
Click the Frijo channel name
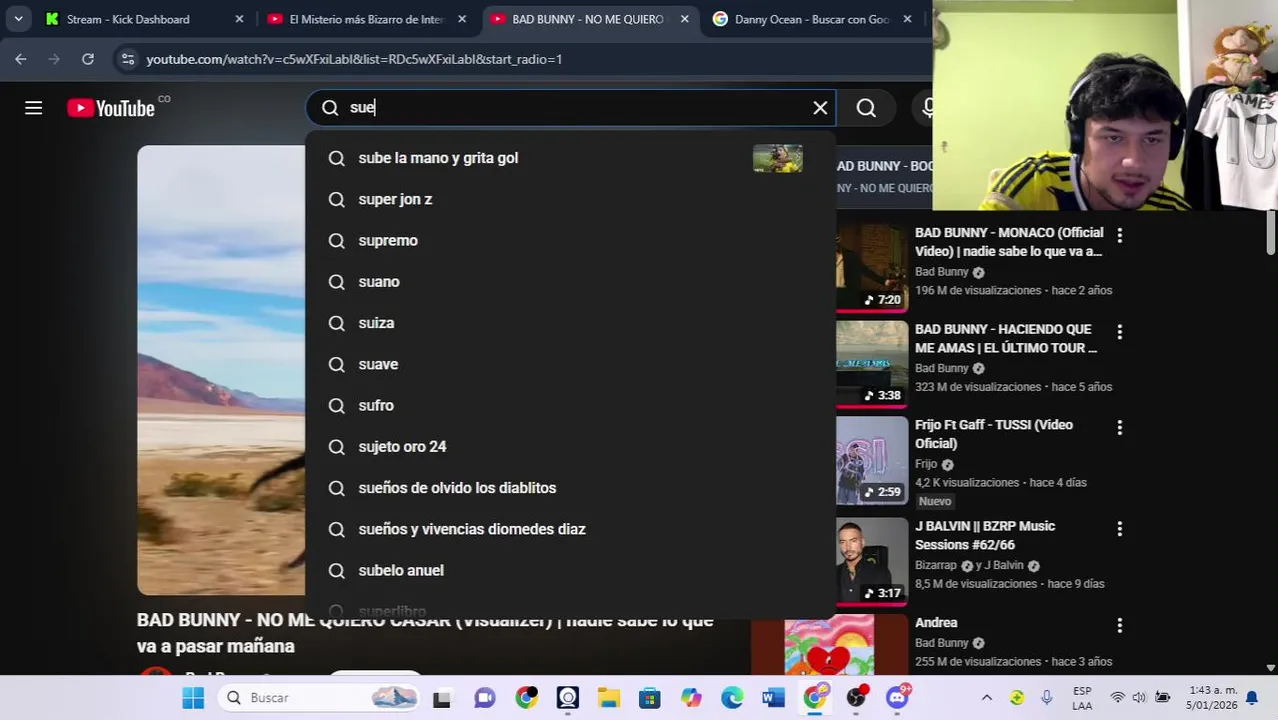click(x=926, y=464)
